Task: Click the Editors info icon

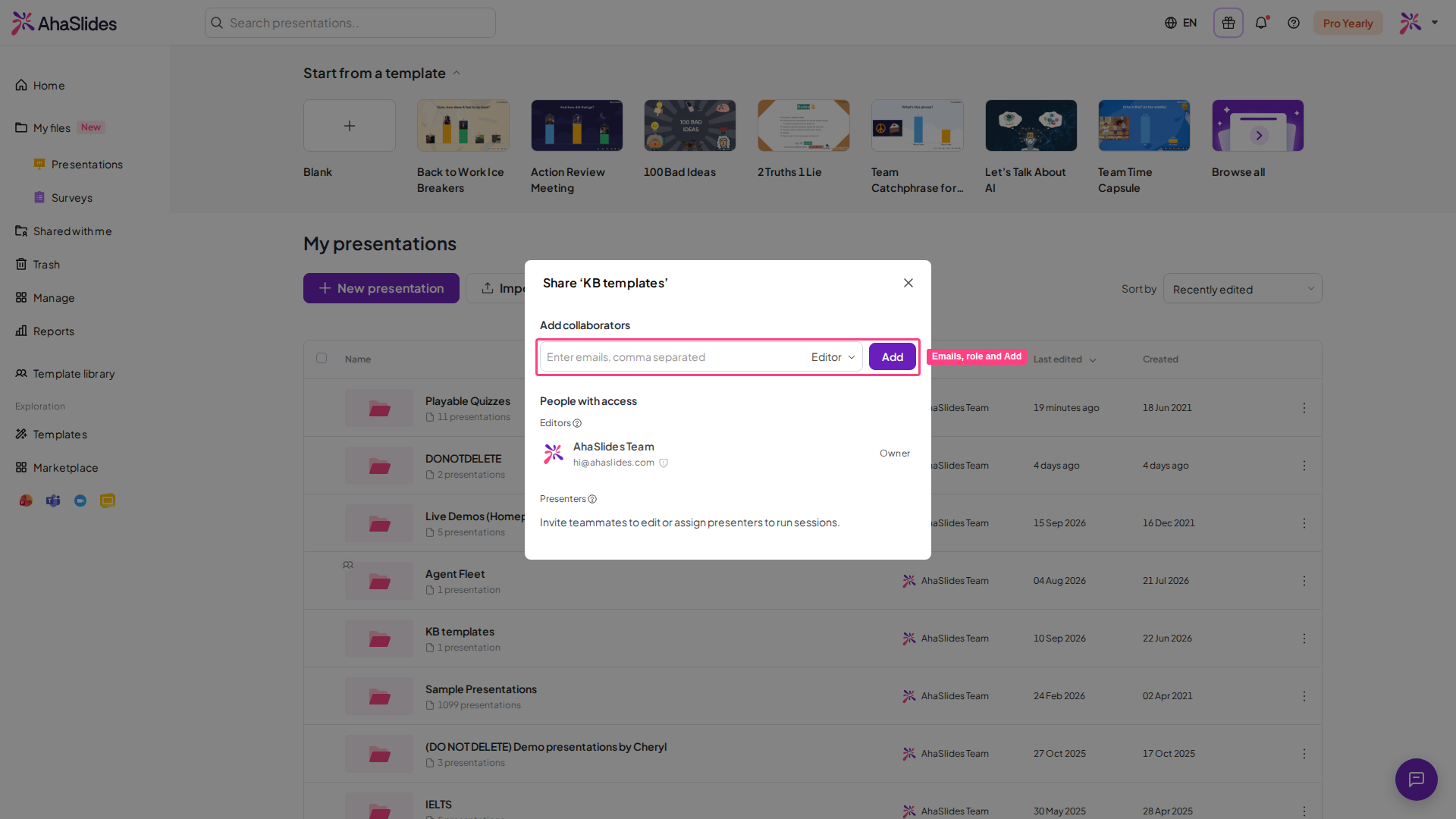Action: [x=577, y=423]
